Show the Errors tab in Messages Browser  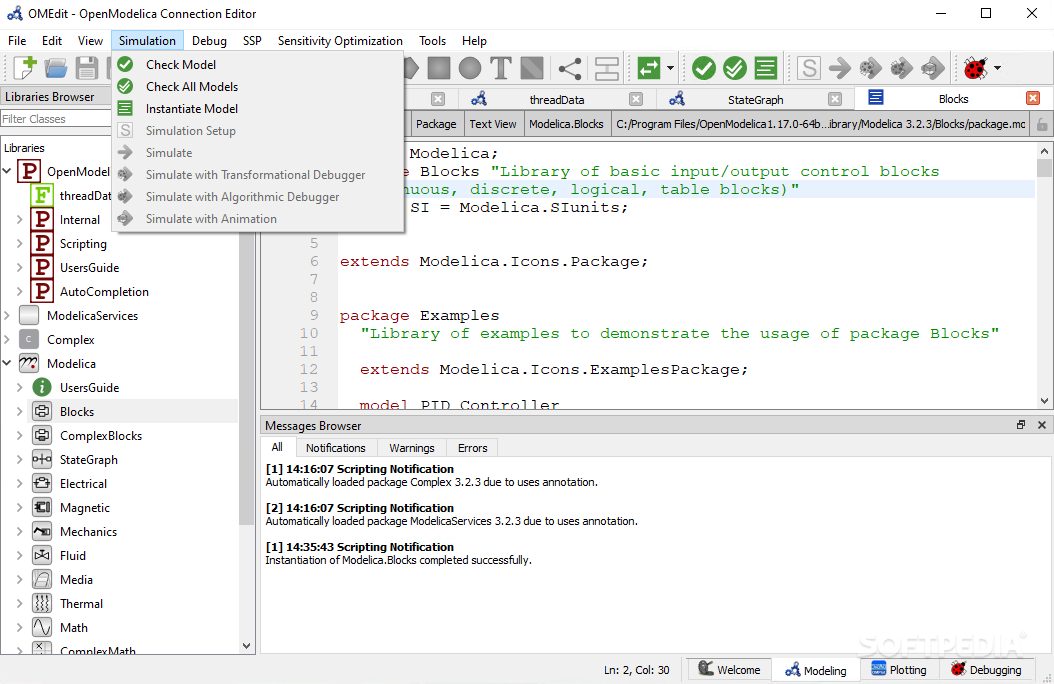click(473, 448)
